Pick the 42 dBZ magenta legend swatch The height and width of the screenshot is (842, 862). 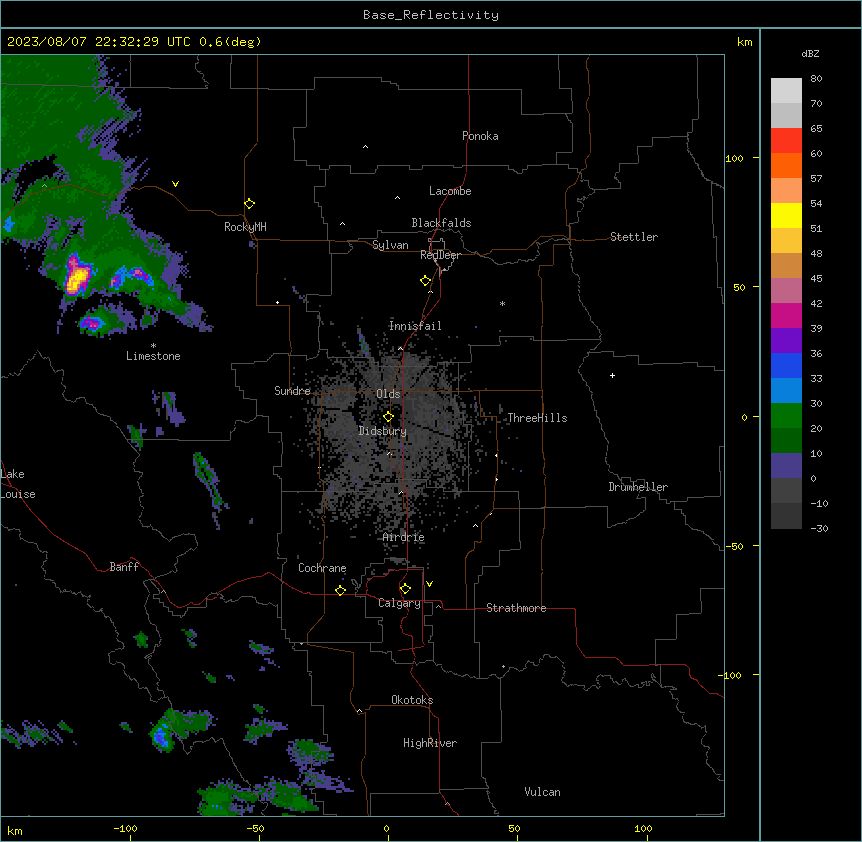[786, 315]
